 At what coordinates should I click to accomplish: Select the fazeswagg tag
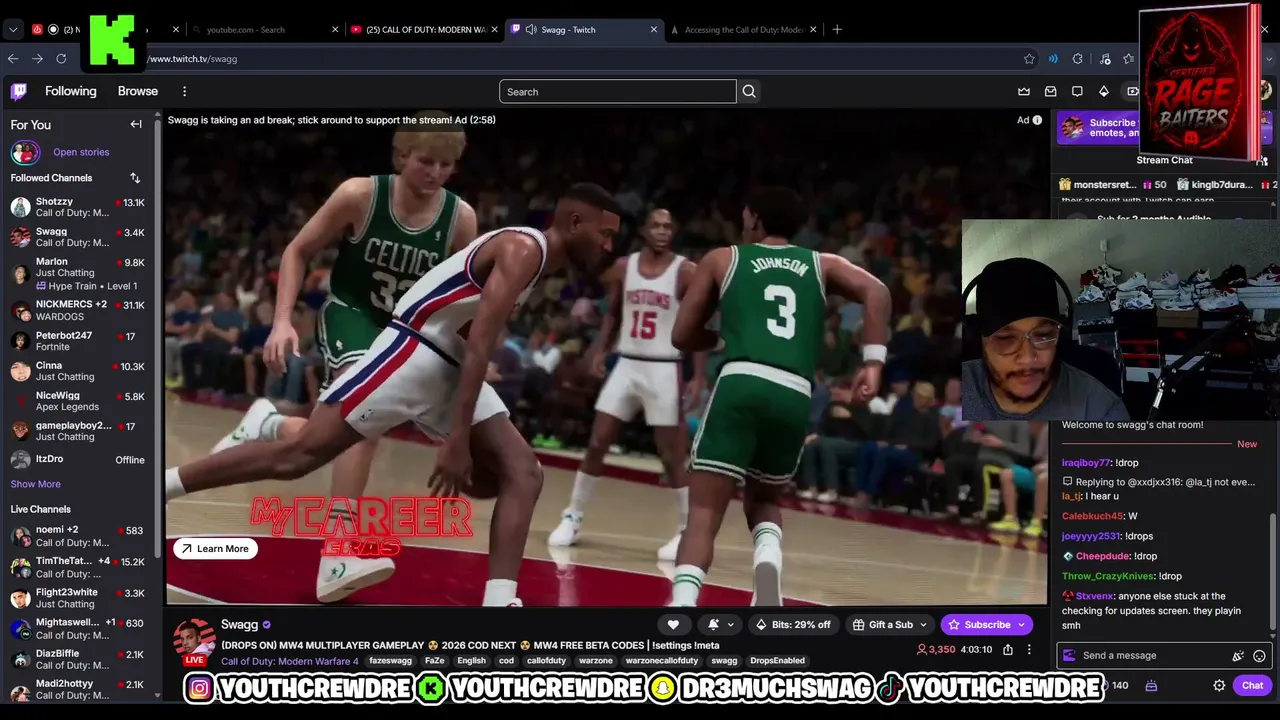390,661
